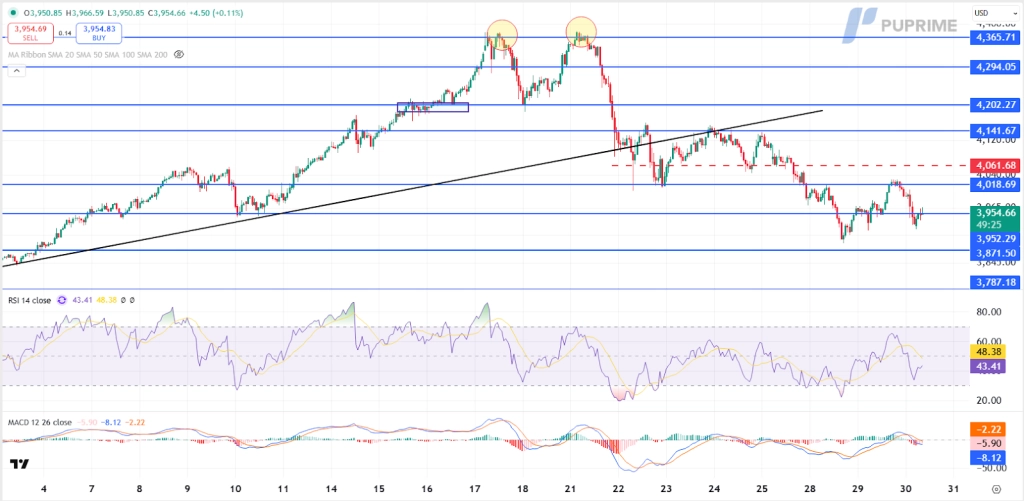Click the open price O3,950.85 value
This screenshot has height=501, width=1024.
pos(45,12)
